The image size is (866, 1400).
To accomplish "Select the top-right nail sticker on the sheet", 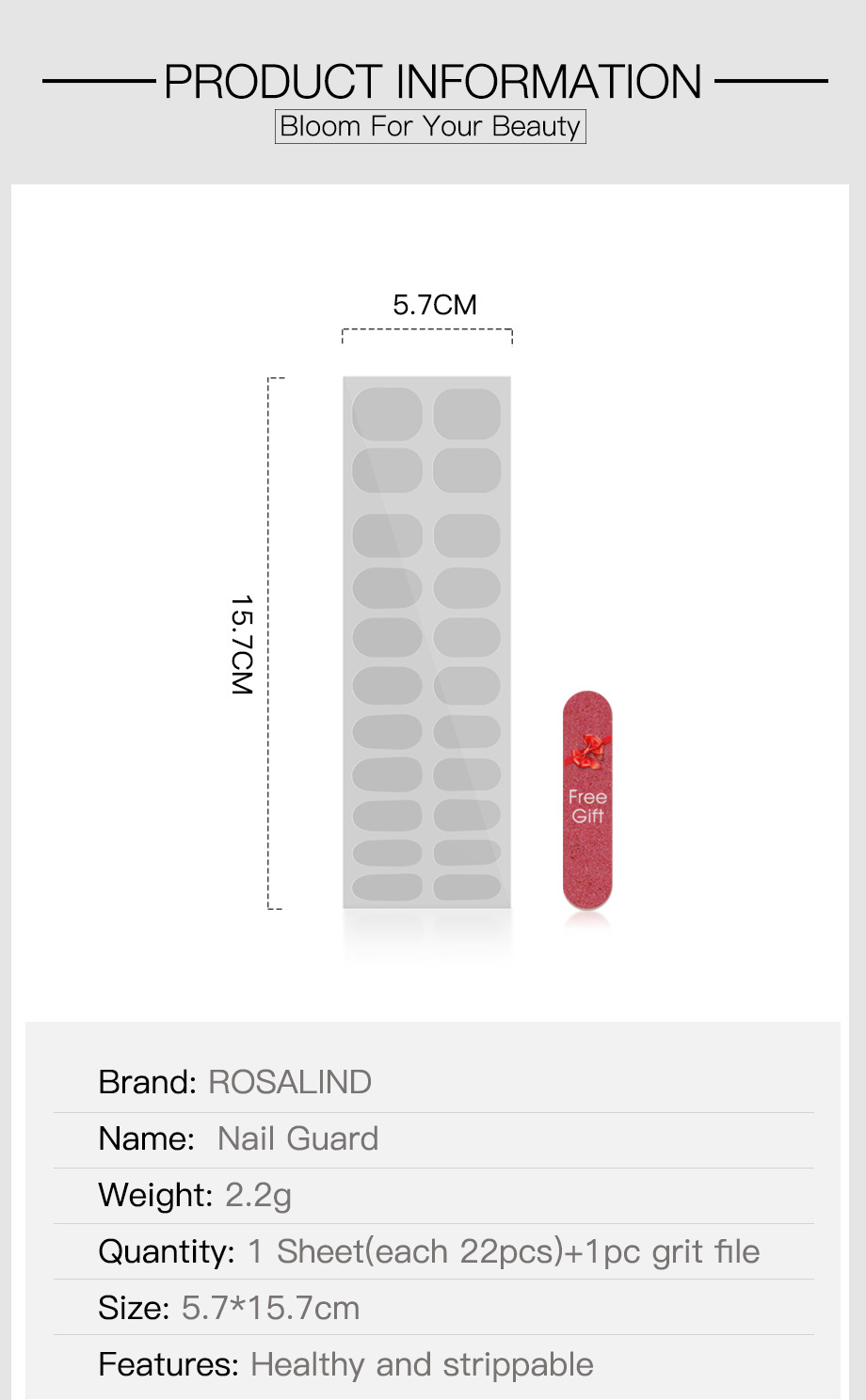I will 467,414.
